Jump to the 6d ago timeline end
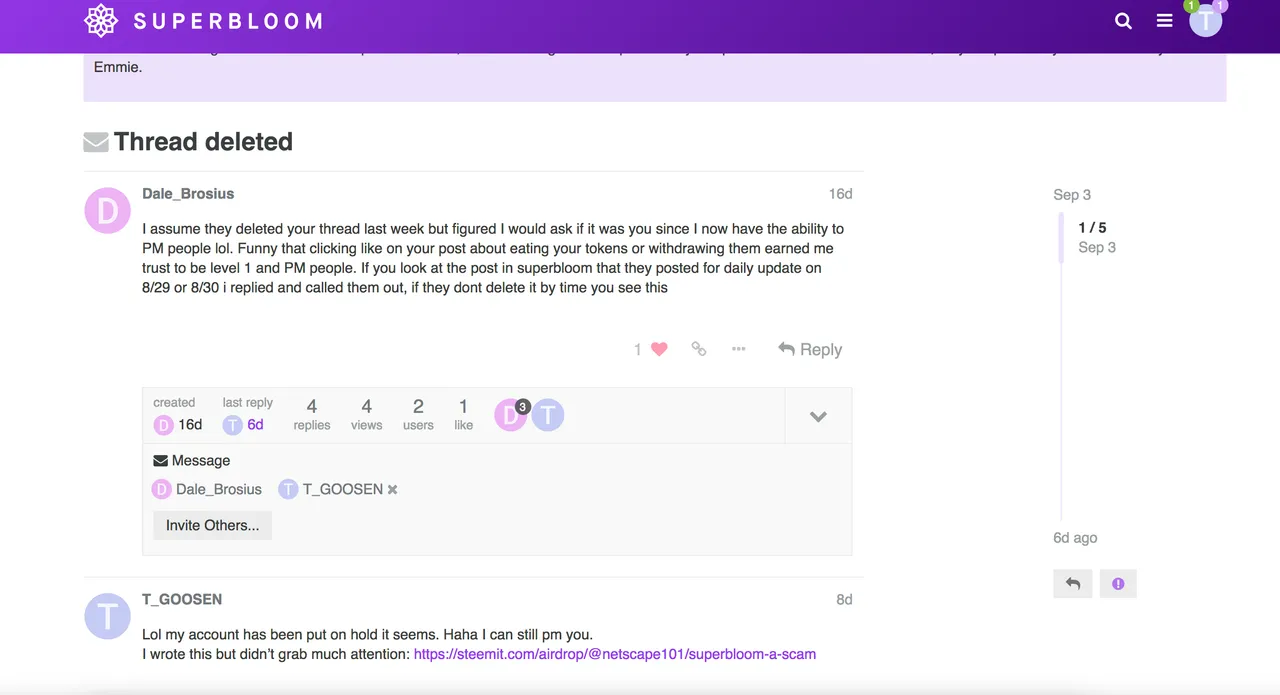Viewport: 1280px width, 695px height. 1075,538
